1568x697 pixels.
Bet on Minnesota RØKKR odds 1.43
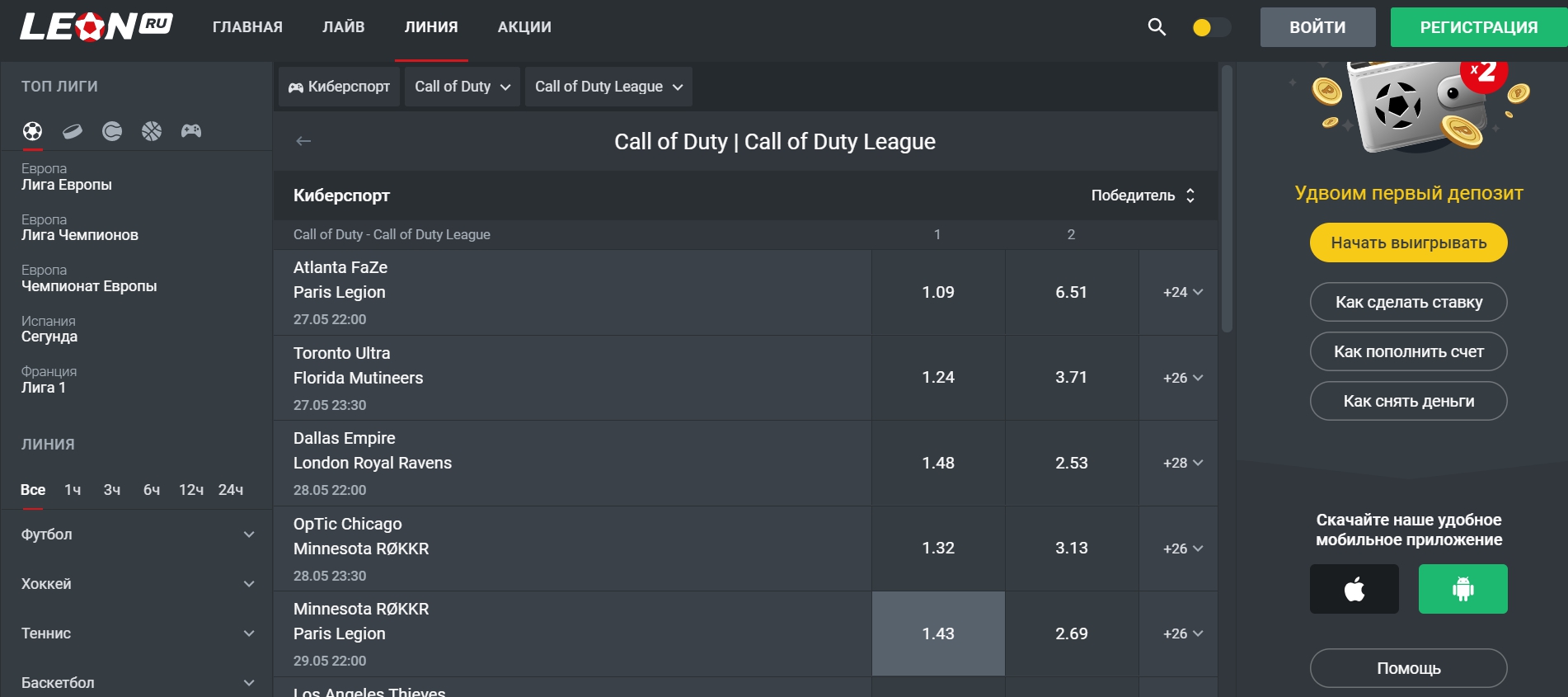pos(938,633)
